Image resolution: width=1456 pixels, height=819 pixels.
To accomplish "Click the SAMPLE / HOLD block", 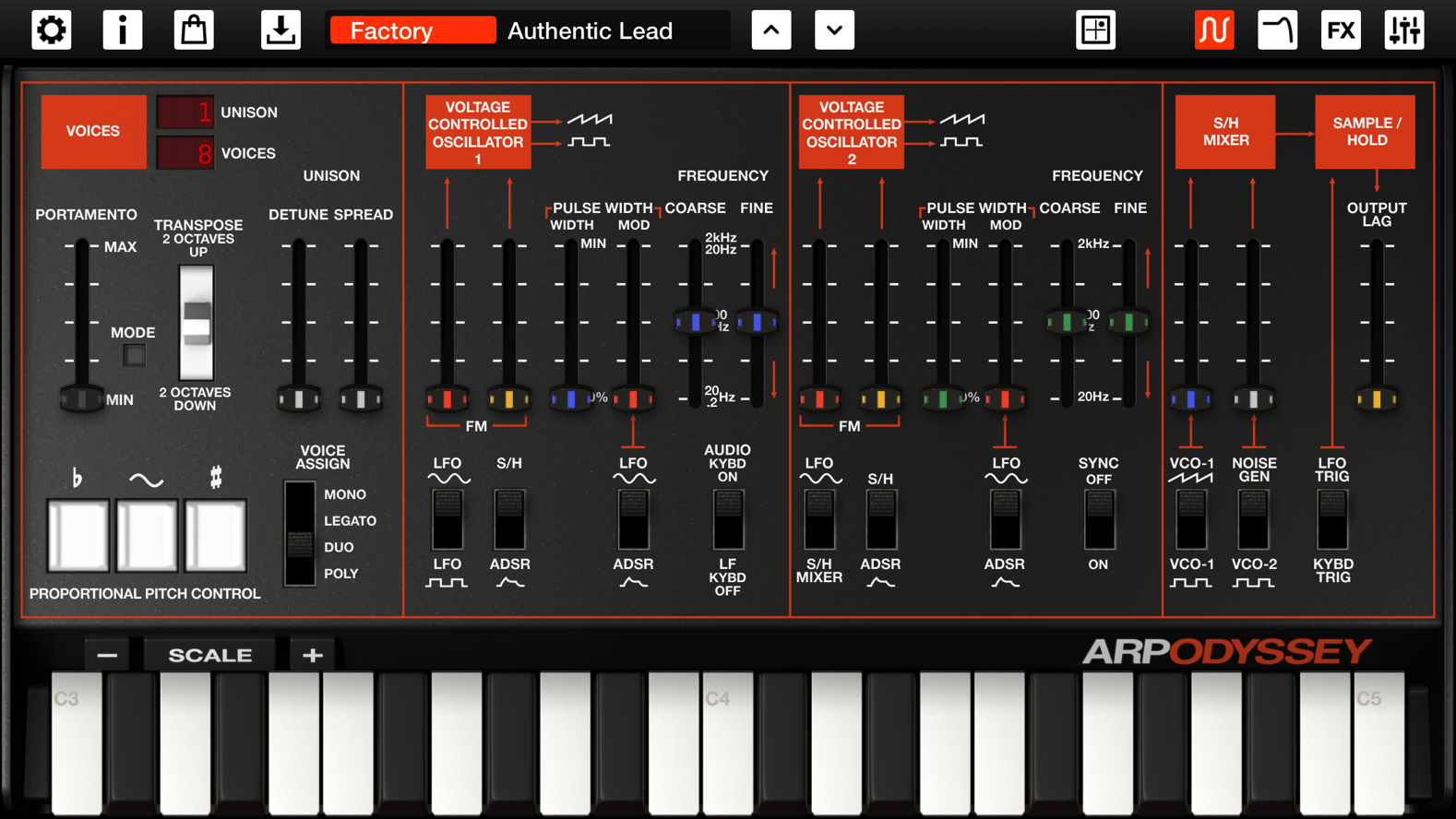I will pyautogui.click(x=1366, y=131).
